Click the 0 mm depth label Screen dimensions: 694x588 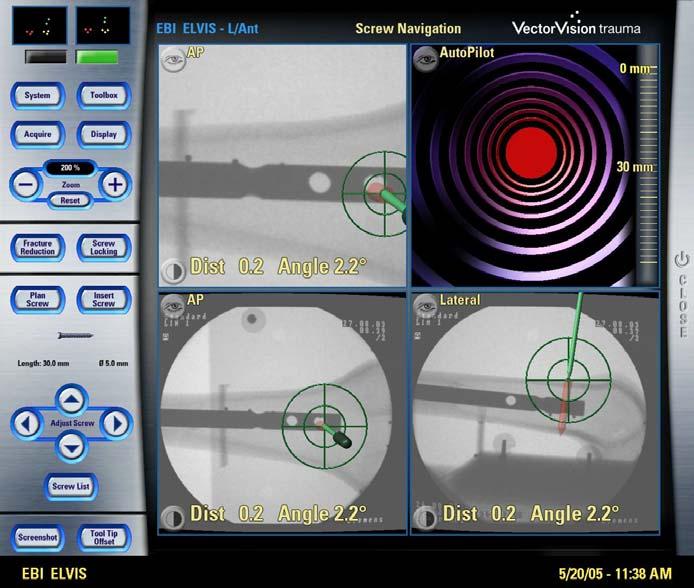coord(635,69)
